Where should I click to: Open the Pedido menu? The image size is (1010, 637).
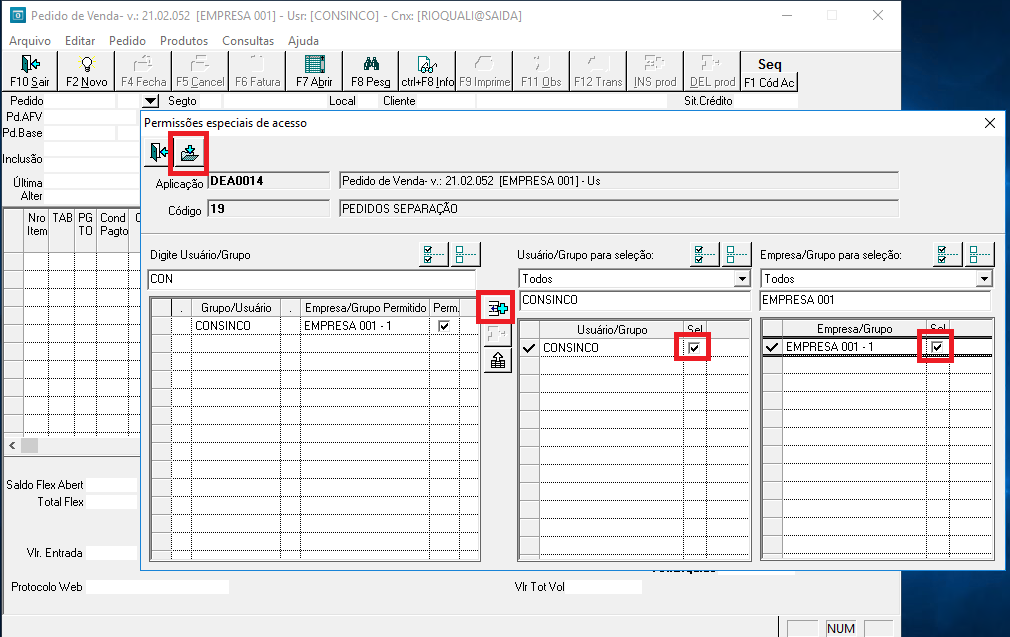pyautogui.click(x=127, y=41)
